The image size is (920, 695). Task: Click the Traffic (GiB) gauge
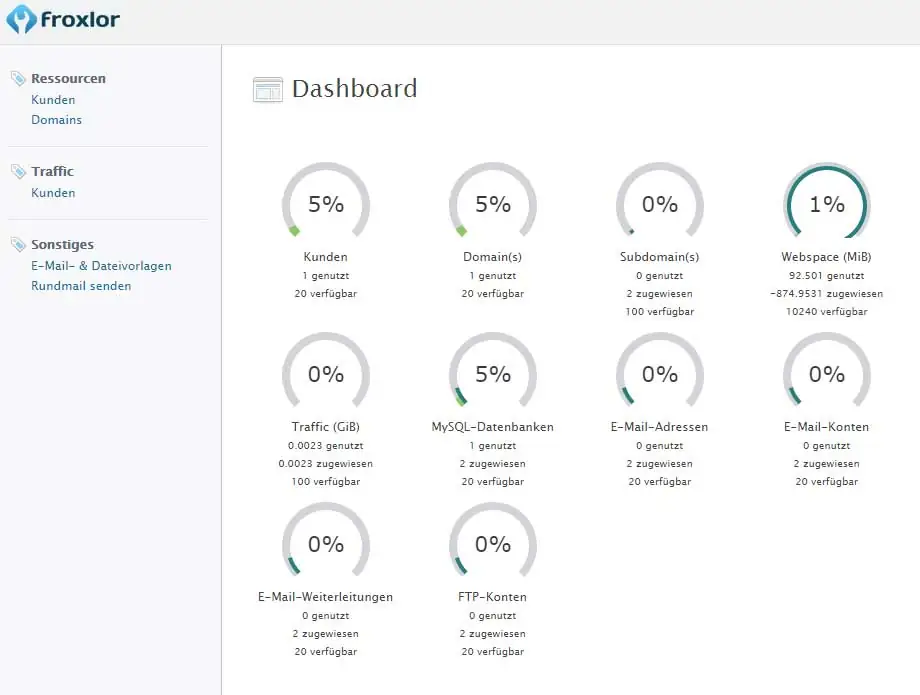326,375
